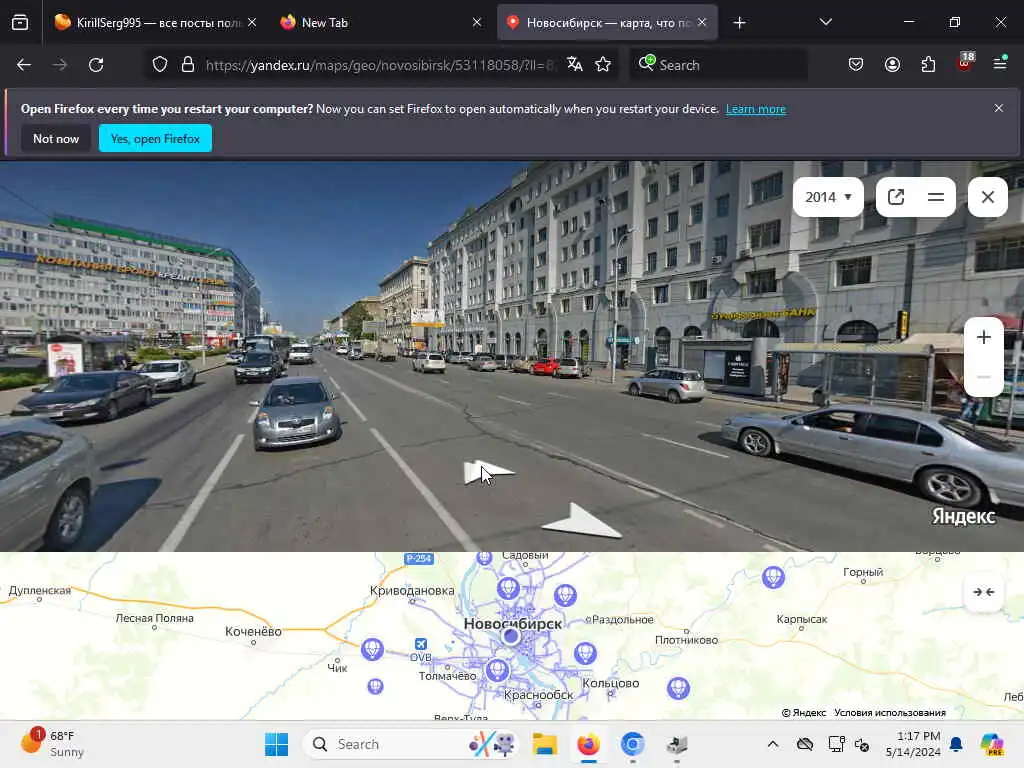
Task: Zoom in the panorama with plus
Action: point(984,337)
